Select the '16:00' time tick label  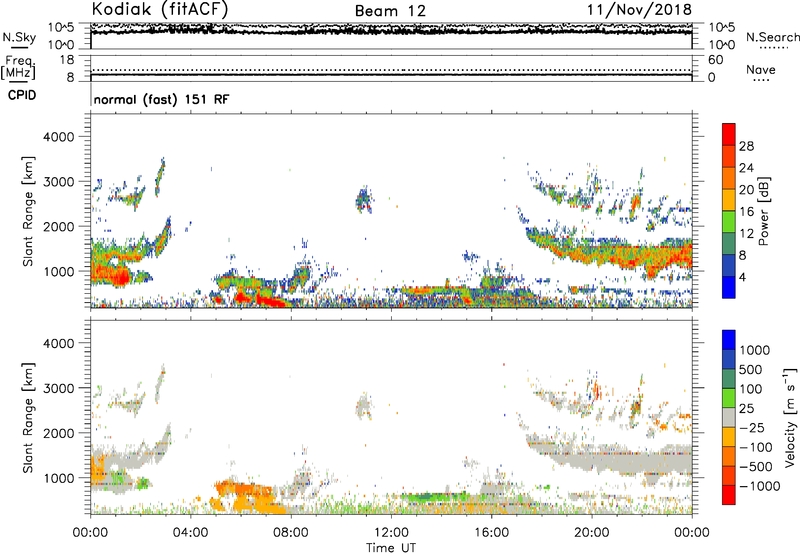pyautogui.click(x=491, y=533)
